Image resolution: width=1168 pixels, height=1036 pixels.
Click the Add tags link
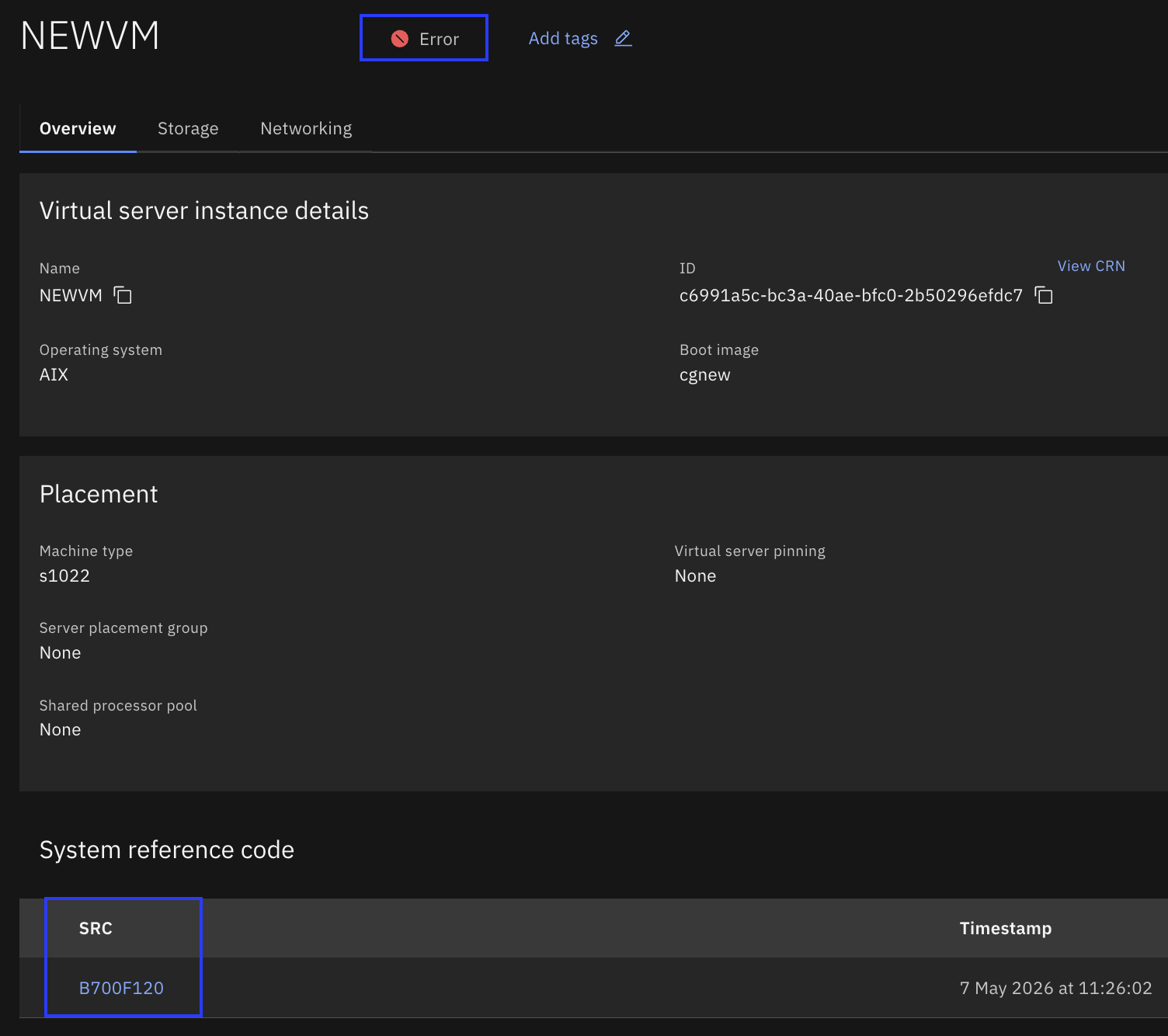[563, 39]
